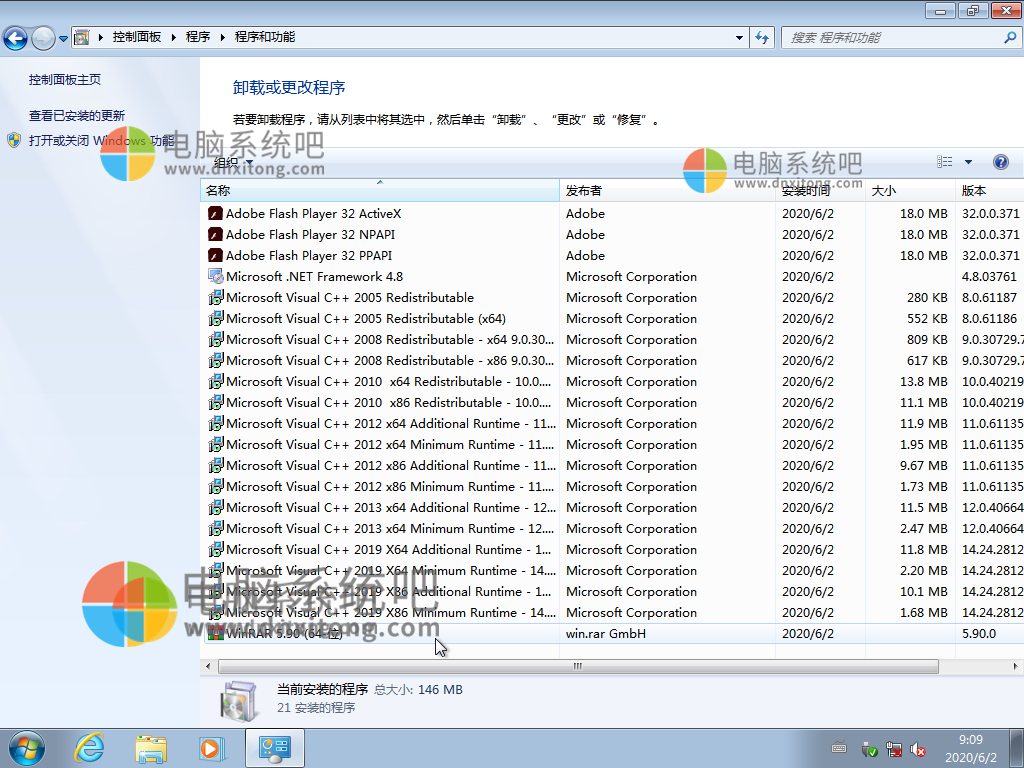Refresh the page using the address bar icon

(x=760, y=36)
